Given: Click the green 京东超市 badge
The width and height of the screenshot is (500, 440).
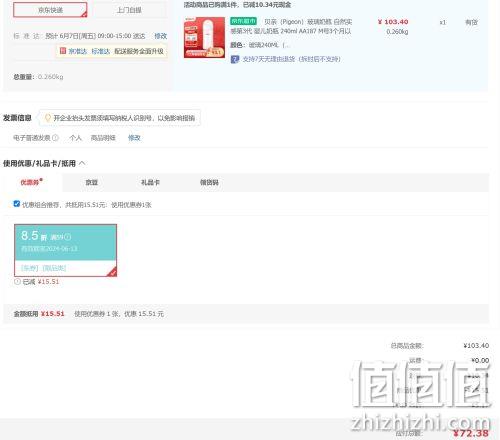Looking at the screenshot, I should (x=243, y=21).
